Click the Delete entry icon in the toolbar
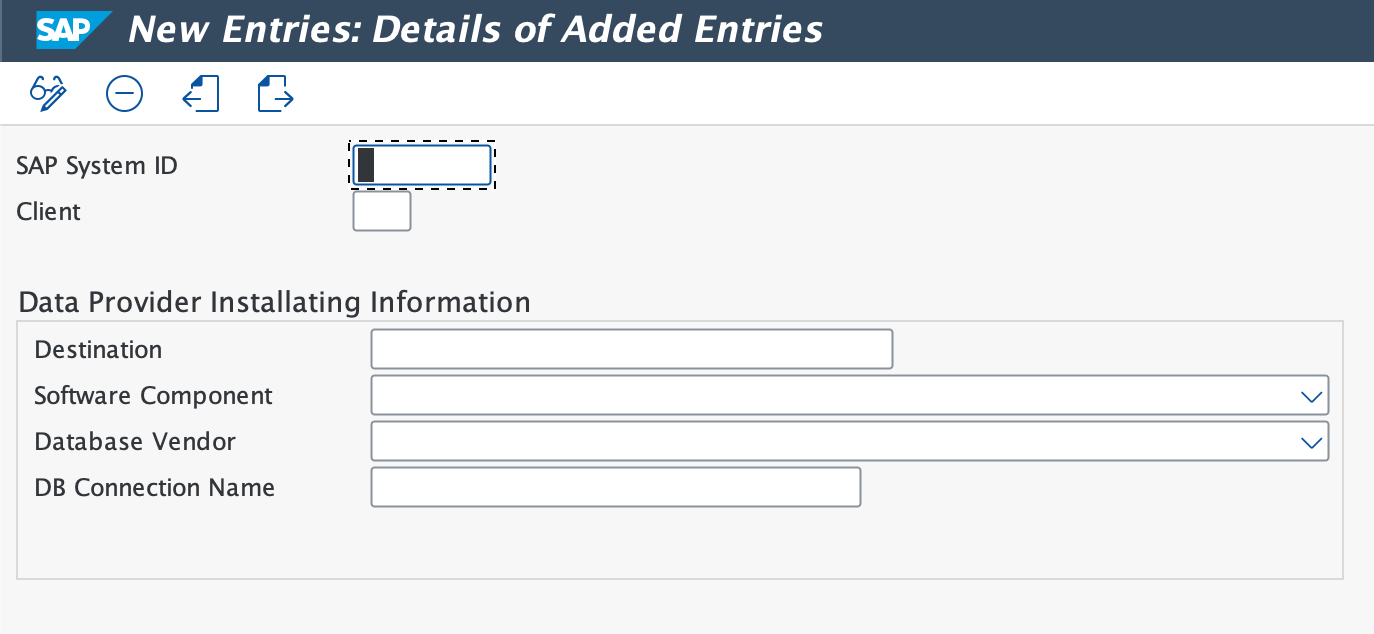This screenshot has height=634, width=1374. click(x=124, y=93)
